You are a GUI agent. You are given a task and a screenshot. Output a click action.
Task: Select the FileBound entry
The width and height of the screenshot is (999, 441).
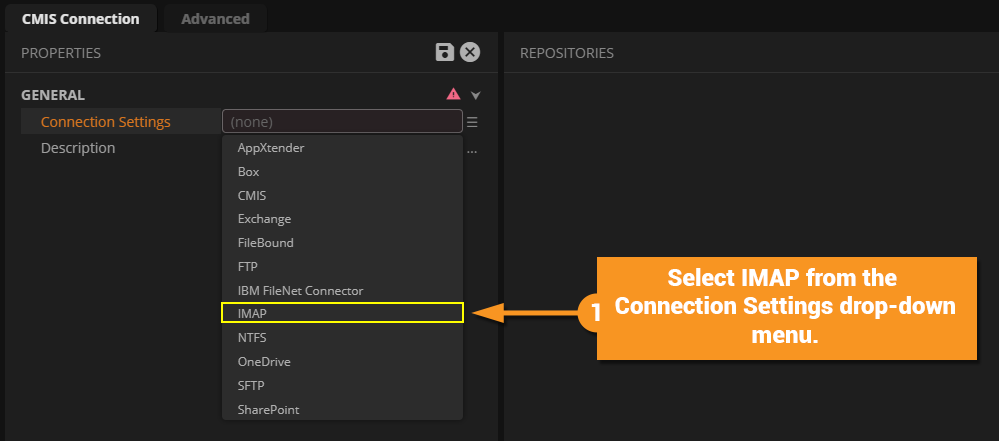[x=265, y=242]
